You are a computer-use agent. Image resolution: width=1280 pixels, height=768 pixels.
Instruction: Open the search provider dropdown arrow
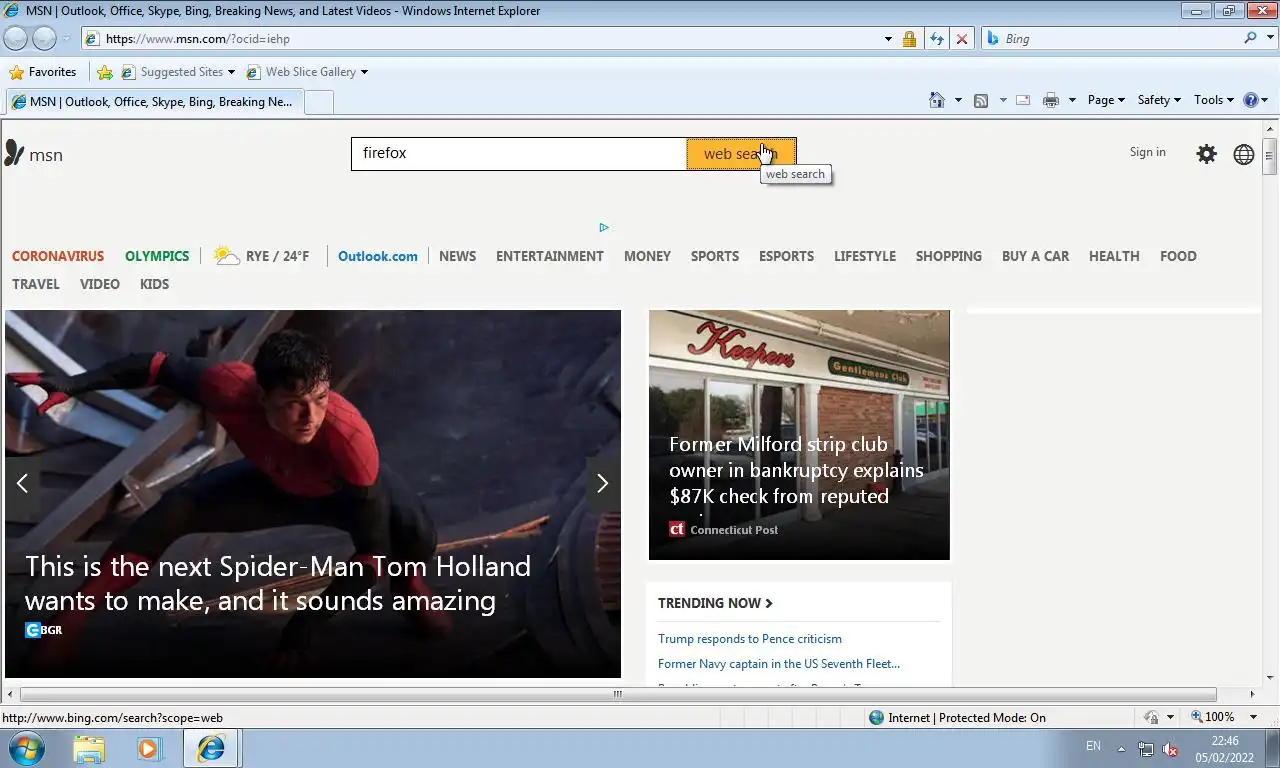1268,39
